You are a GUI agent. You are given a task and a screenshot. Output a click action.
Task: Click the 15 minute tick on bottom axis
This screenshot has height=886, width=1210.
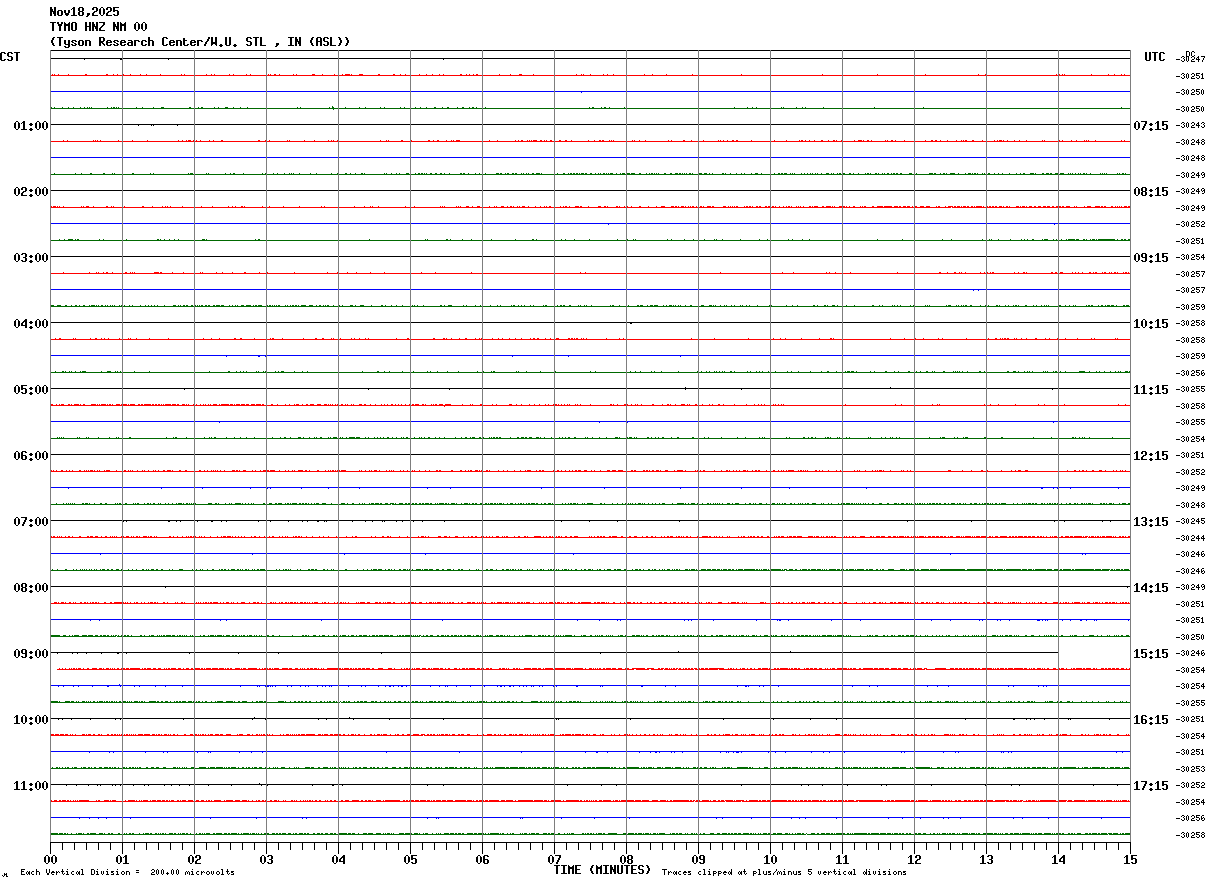click(1130, 859)
